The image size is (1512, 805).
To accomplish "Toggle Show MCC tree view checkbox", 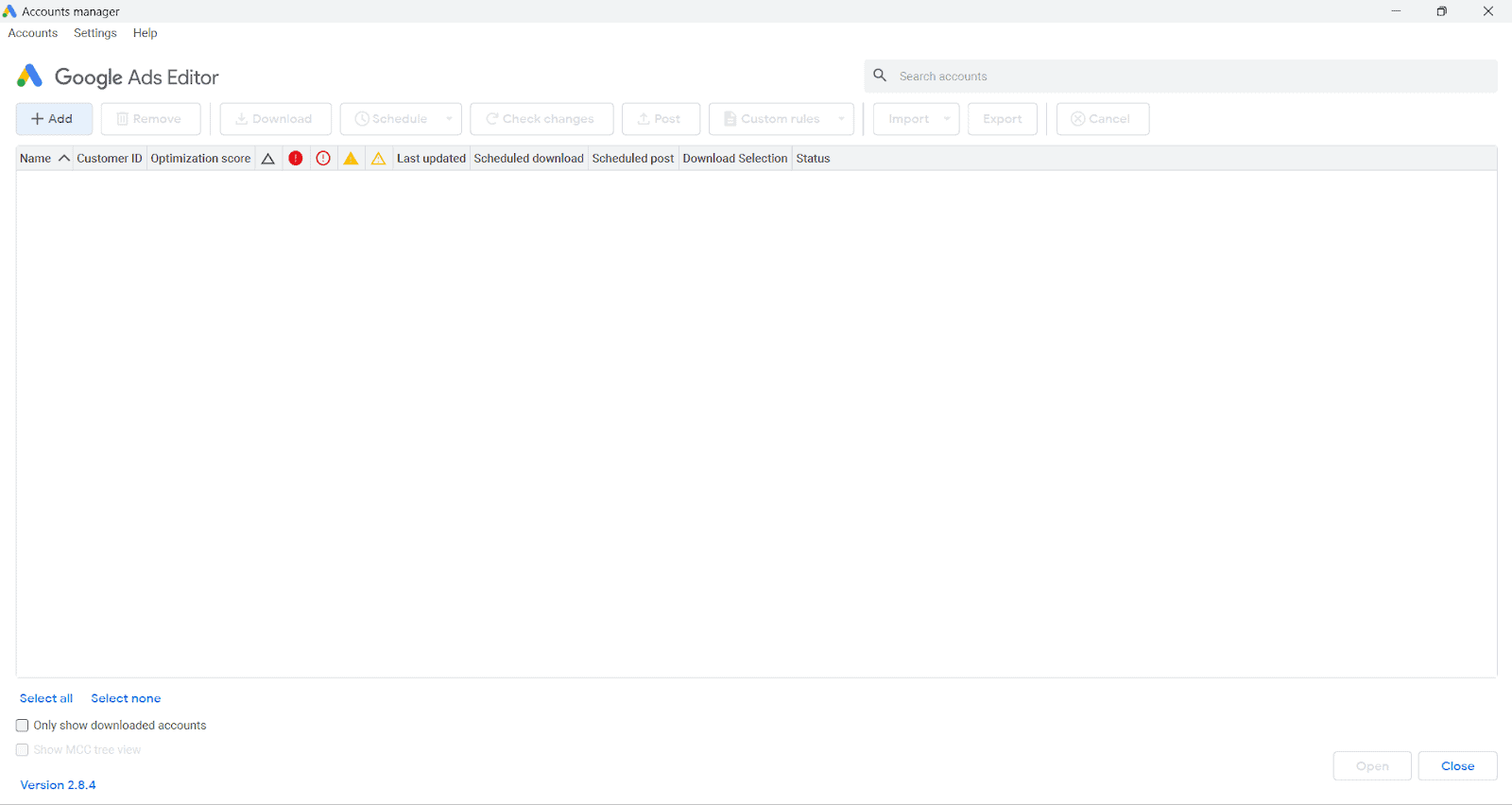I will tap(23, 750).
